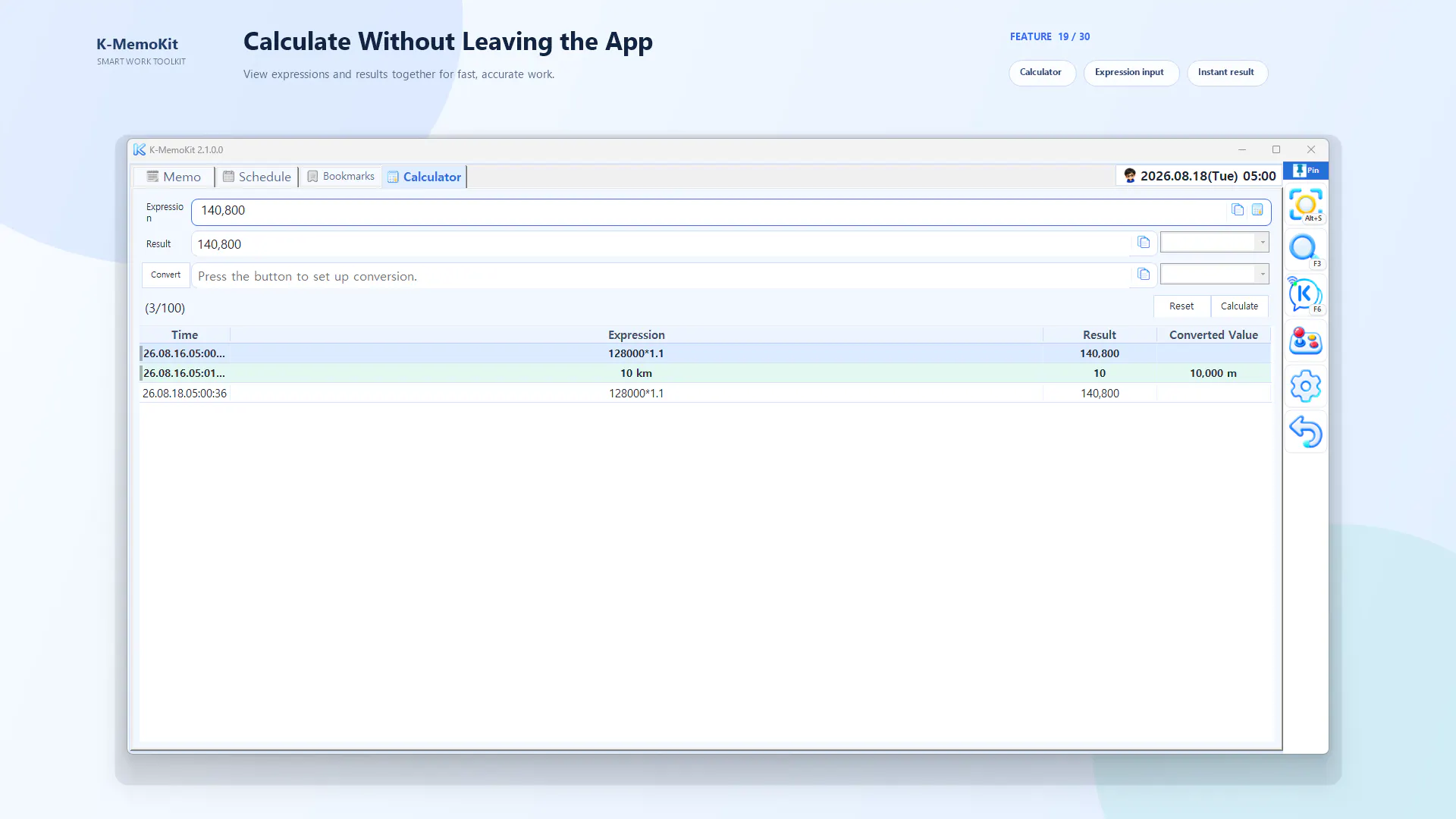Click the (3/100) history counter
Image resolution: width=1456 pixels, height=819 pixels.
(x=165, y=308)
